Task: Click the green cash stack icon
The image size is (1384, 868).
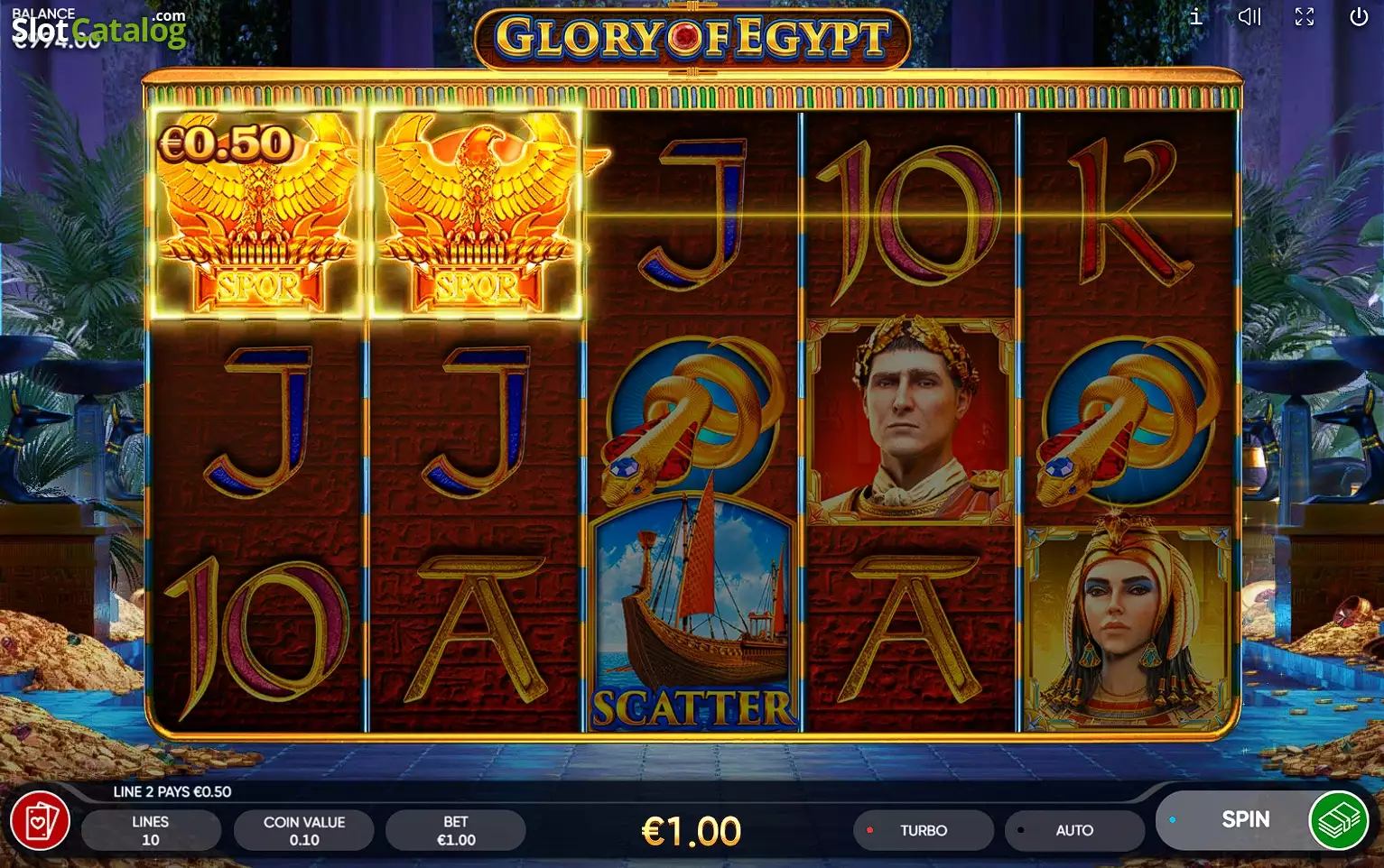Action: tap(1339, 820)
